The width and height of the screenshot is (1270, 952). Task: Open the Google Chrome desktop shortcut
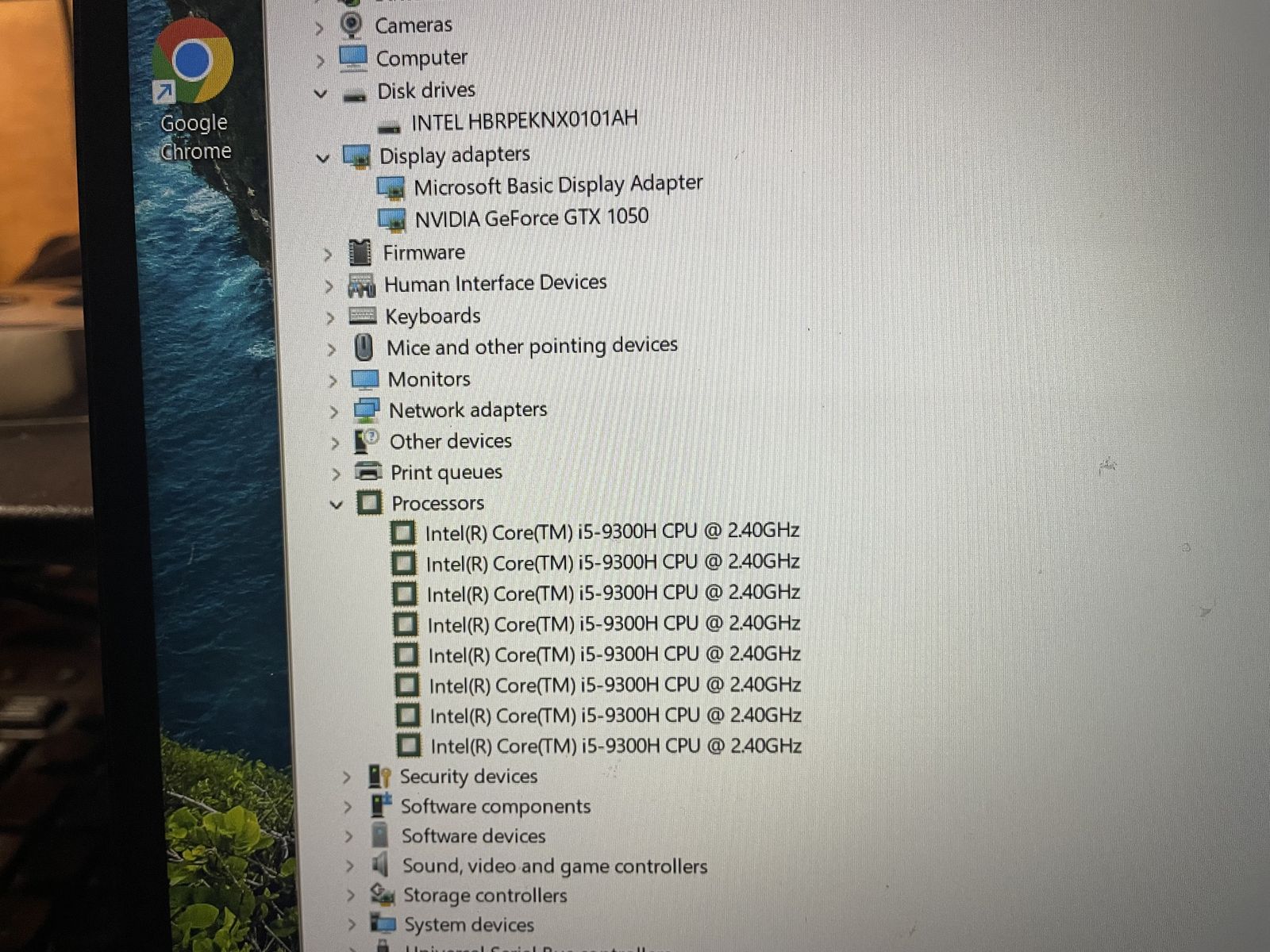192,63
